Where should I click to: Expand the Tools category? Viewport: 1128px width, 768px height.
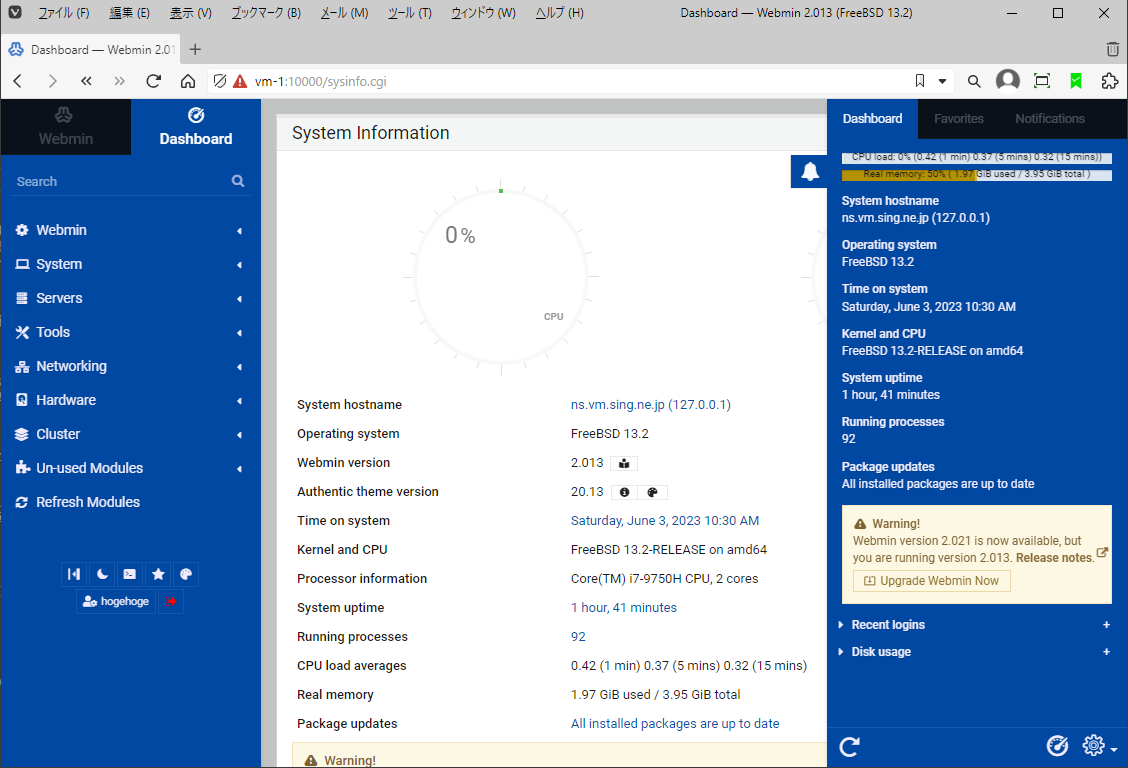pos(130,332)
